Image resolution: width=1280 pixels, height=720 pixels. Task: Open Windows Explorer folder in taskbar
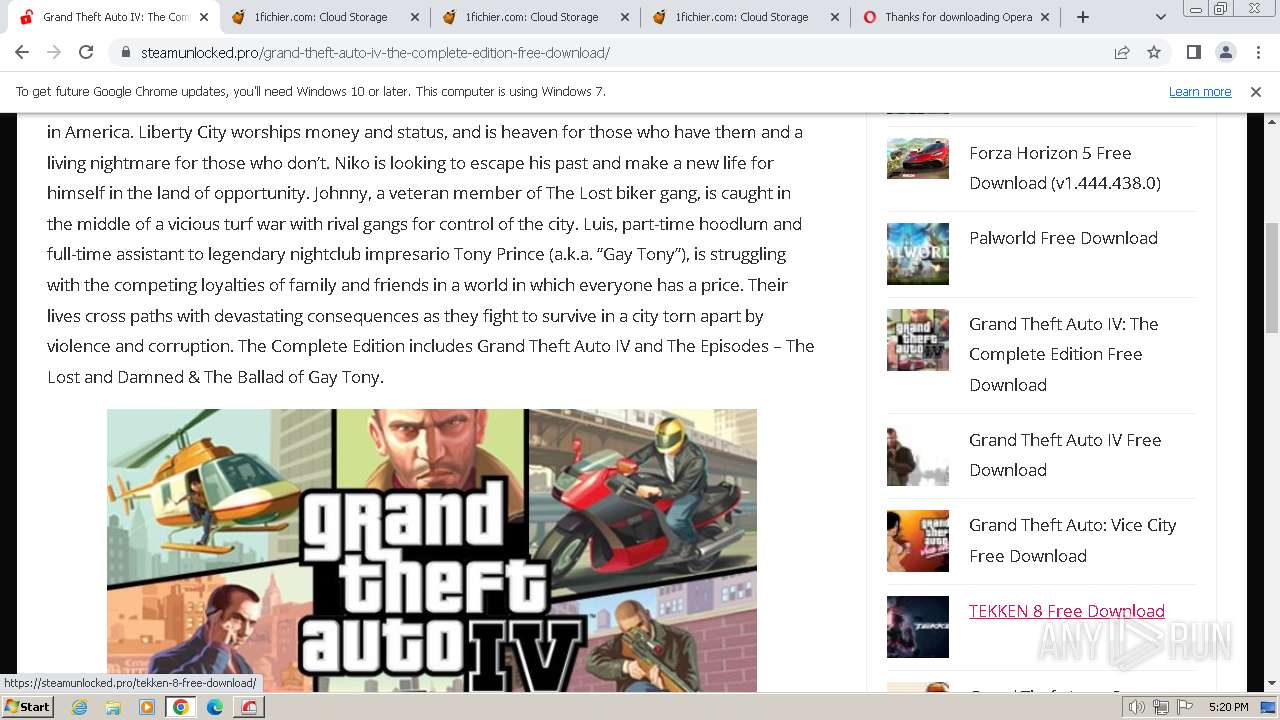click(113, 707)
